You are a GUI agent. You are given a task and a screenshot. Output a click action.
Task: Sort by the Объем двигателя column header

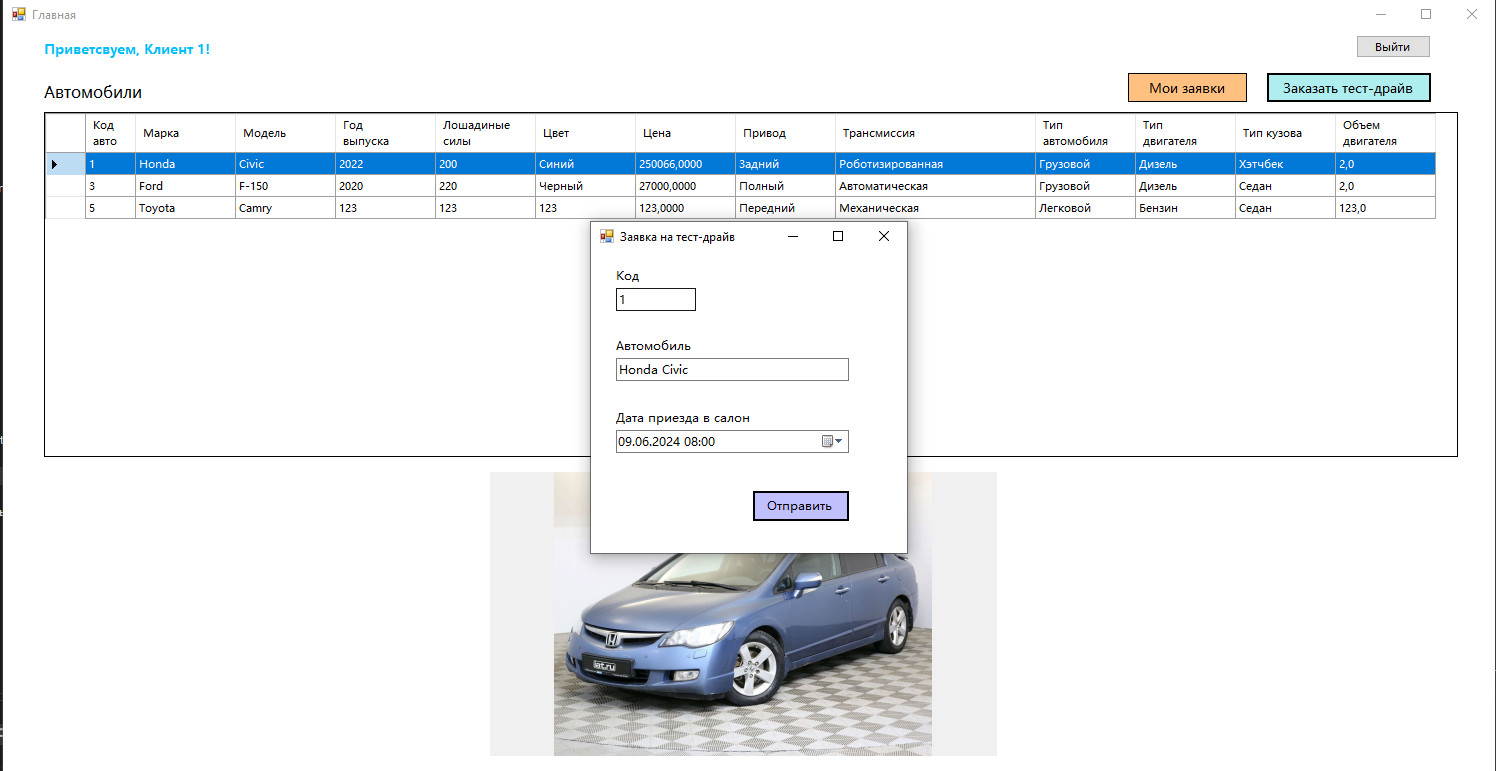coord(1385,133)
